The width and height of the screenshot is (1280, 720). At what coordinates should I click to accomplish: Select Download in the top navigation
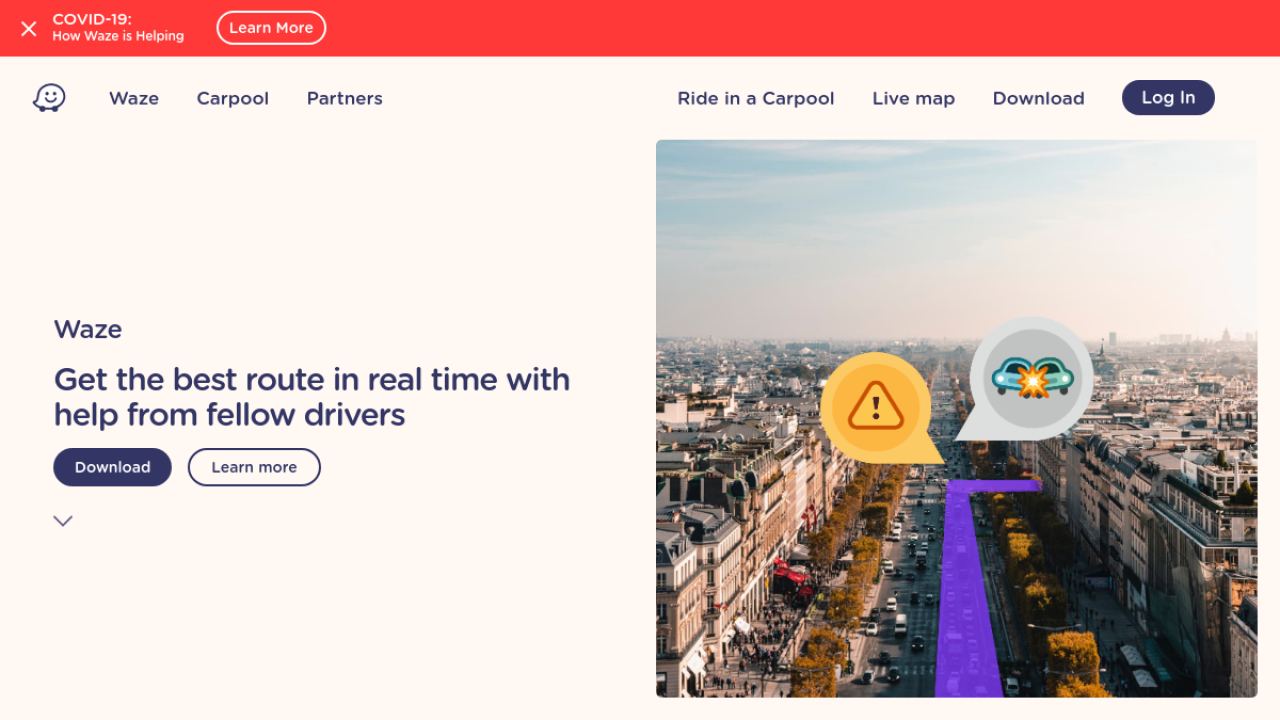pyautogui.click(x=1039, y=98)
